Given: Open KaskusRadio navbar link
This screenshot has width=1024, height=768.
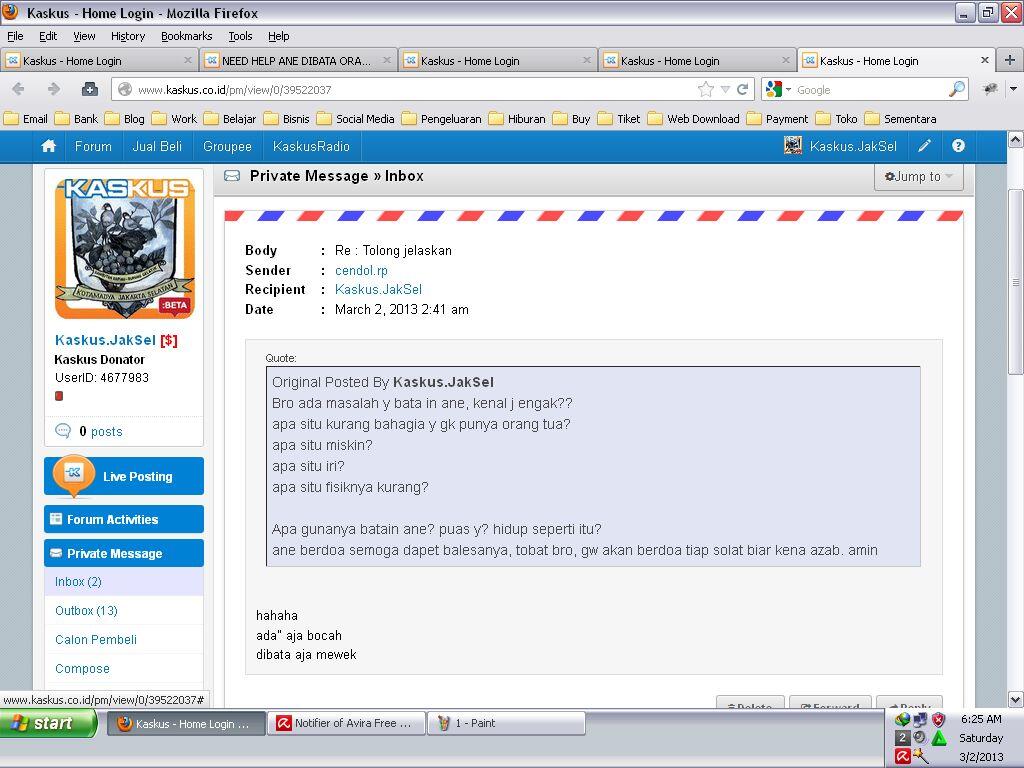Looking at the screenshot, I should pos(311,146).
